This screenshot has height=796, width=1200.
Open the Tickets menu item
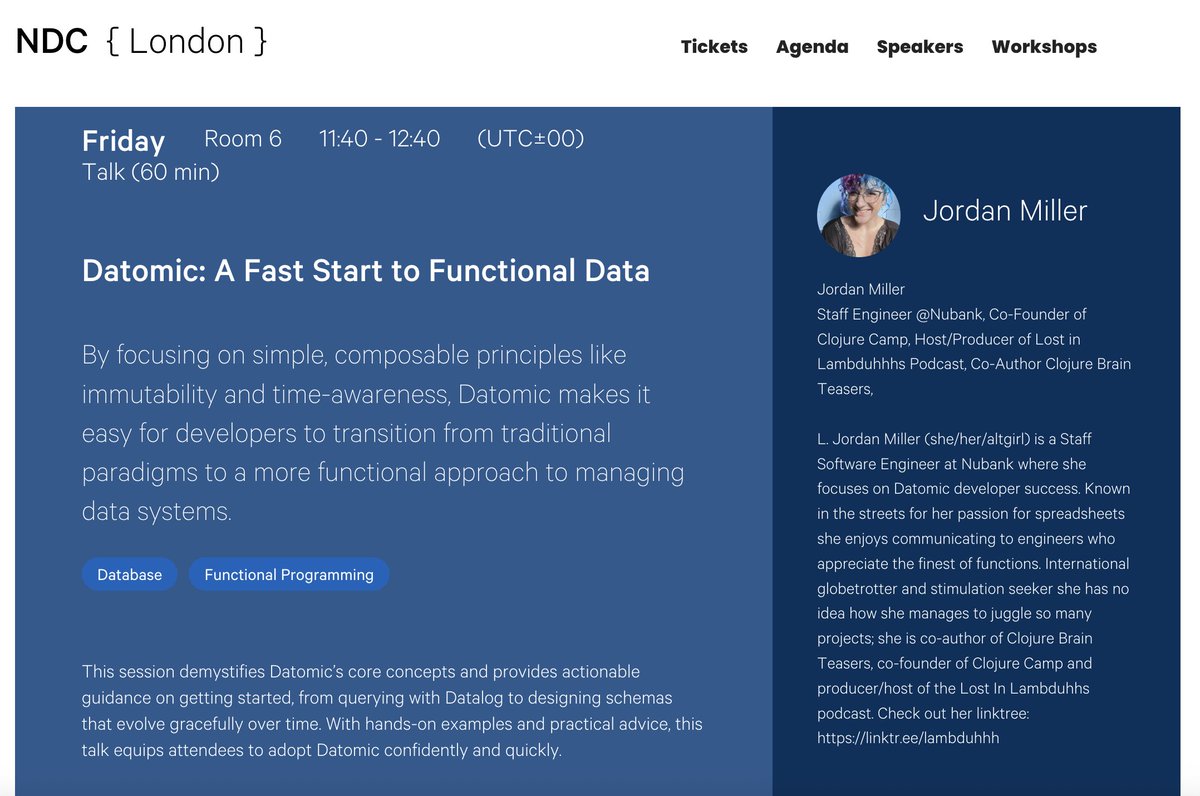point(714,47)
